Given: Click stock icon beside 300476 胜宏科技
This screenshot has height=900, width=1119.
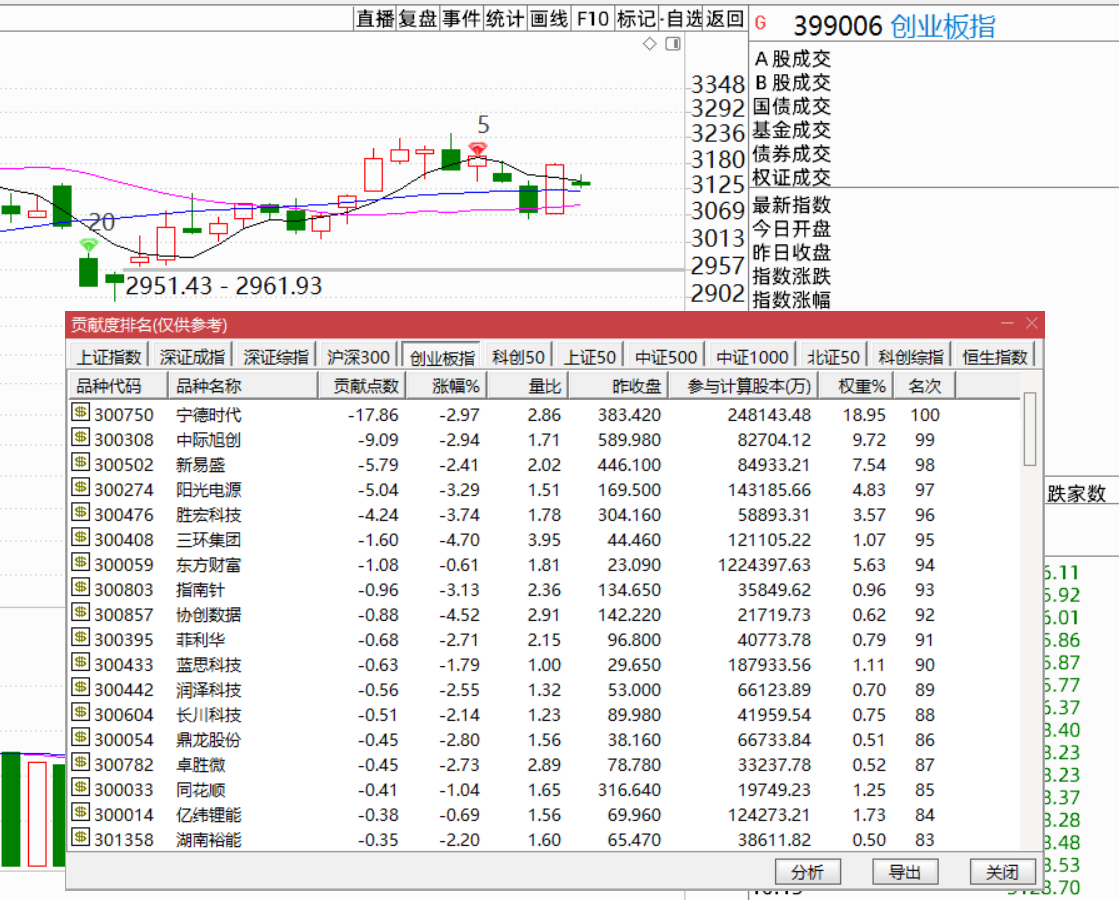Looking at the screenshot, I should (81, 512).
